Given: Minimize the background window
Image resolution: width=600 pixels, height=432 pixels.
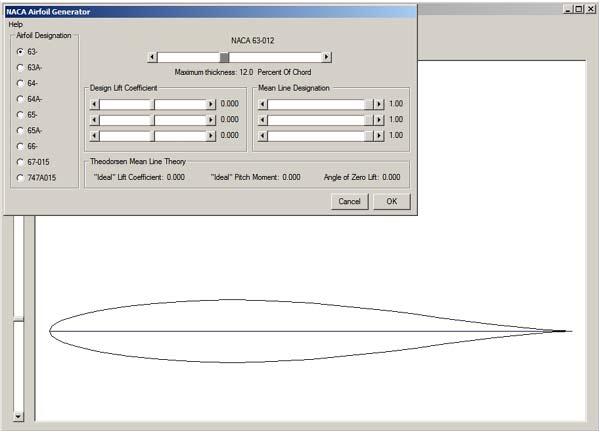Looking at the screenshot, I should tap(568, 9).
